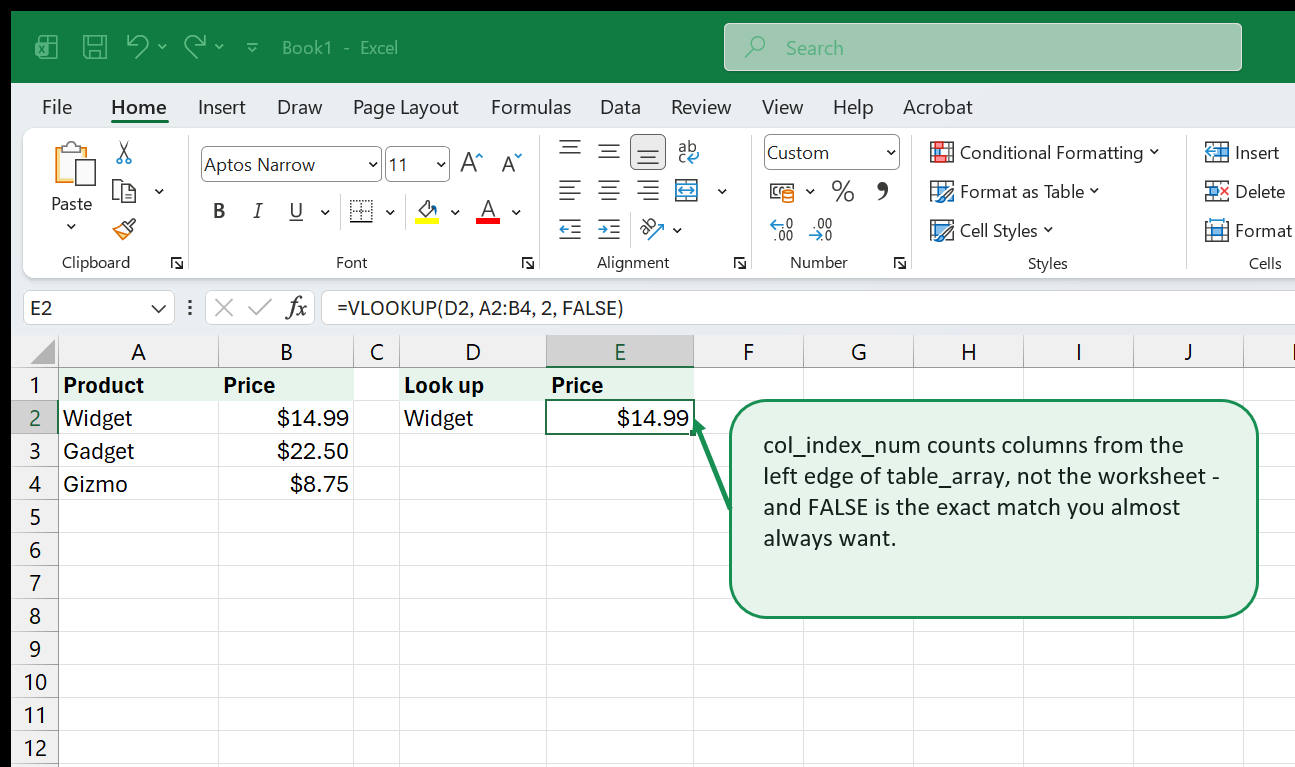Open Insert Function fx dialog
1295x767 pixels.
pyautogui.click(x=296, y=308)
